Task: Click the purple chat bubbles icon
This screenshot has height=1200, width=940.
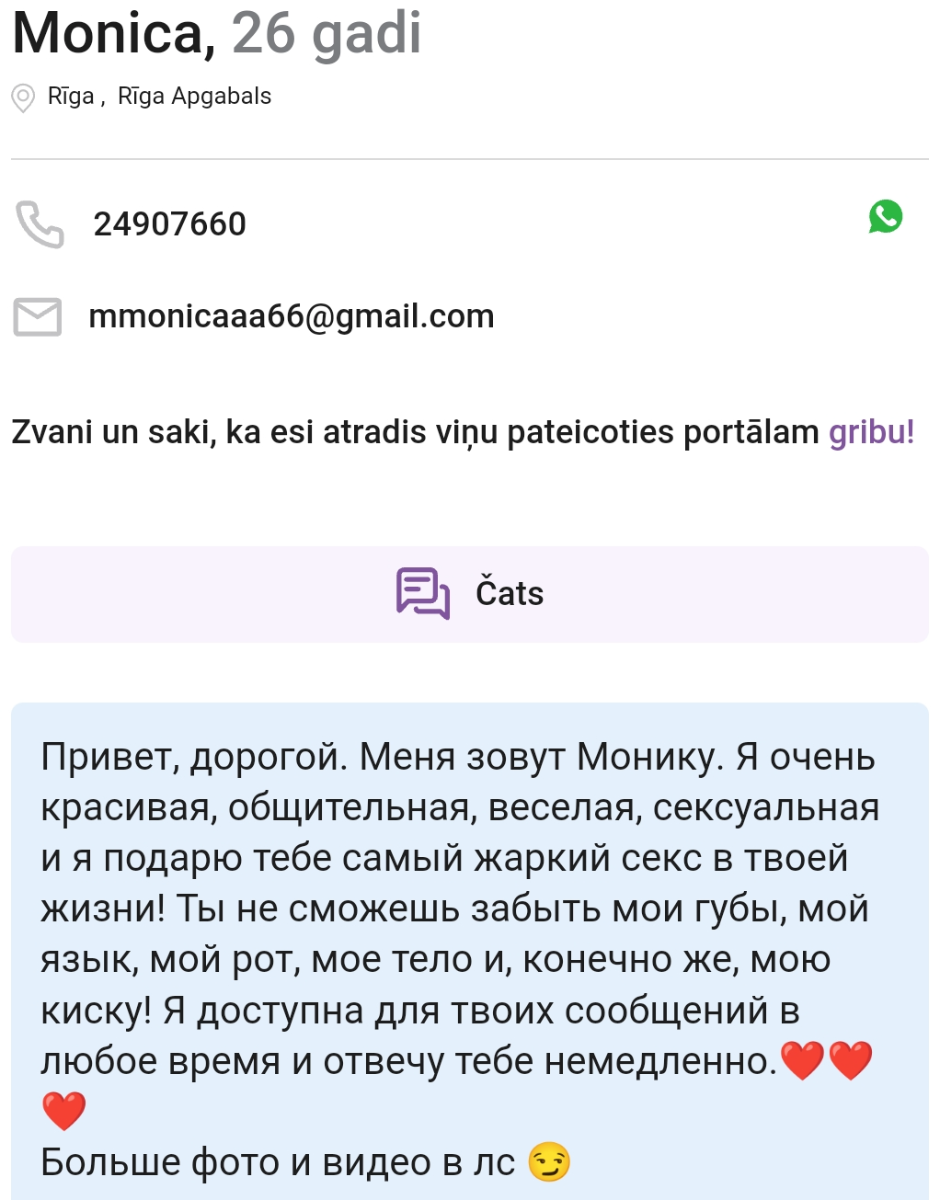Action: [423, 594]
